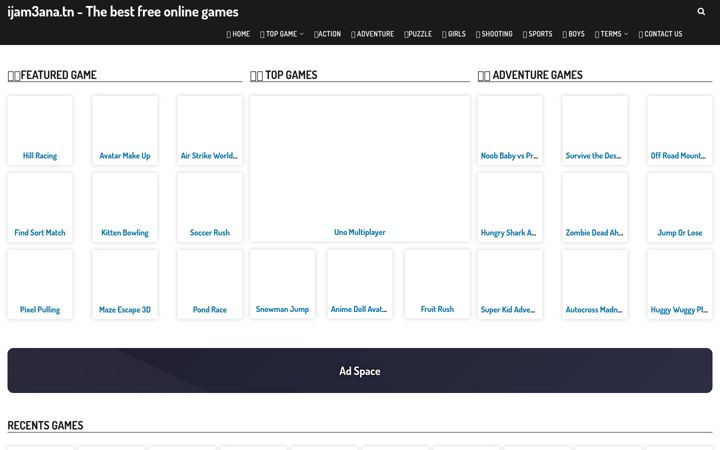
Task: Open the Super Kid Adventure game
Action: coord(510,285)
